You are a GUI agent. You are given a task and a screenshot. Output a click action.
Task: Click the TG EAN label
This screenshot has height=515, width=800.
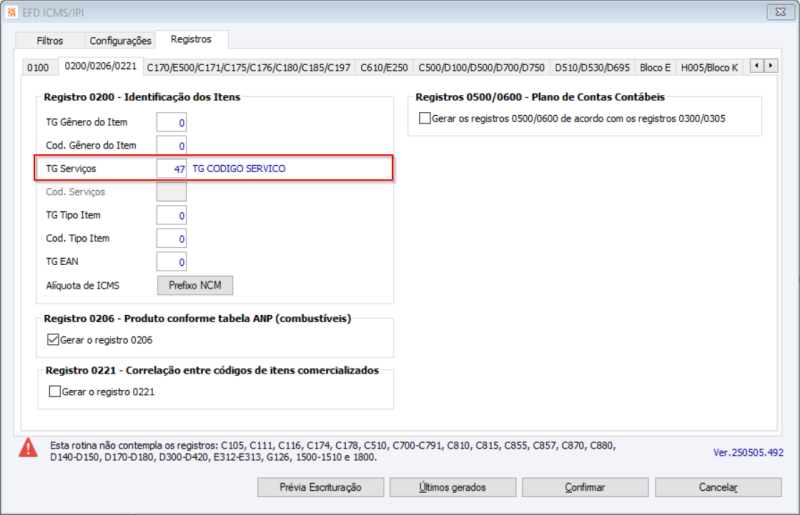[x=62, y=261]
